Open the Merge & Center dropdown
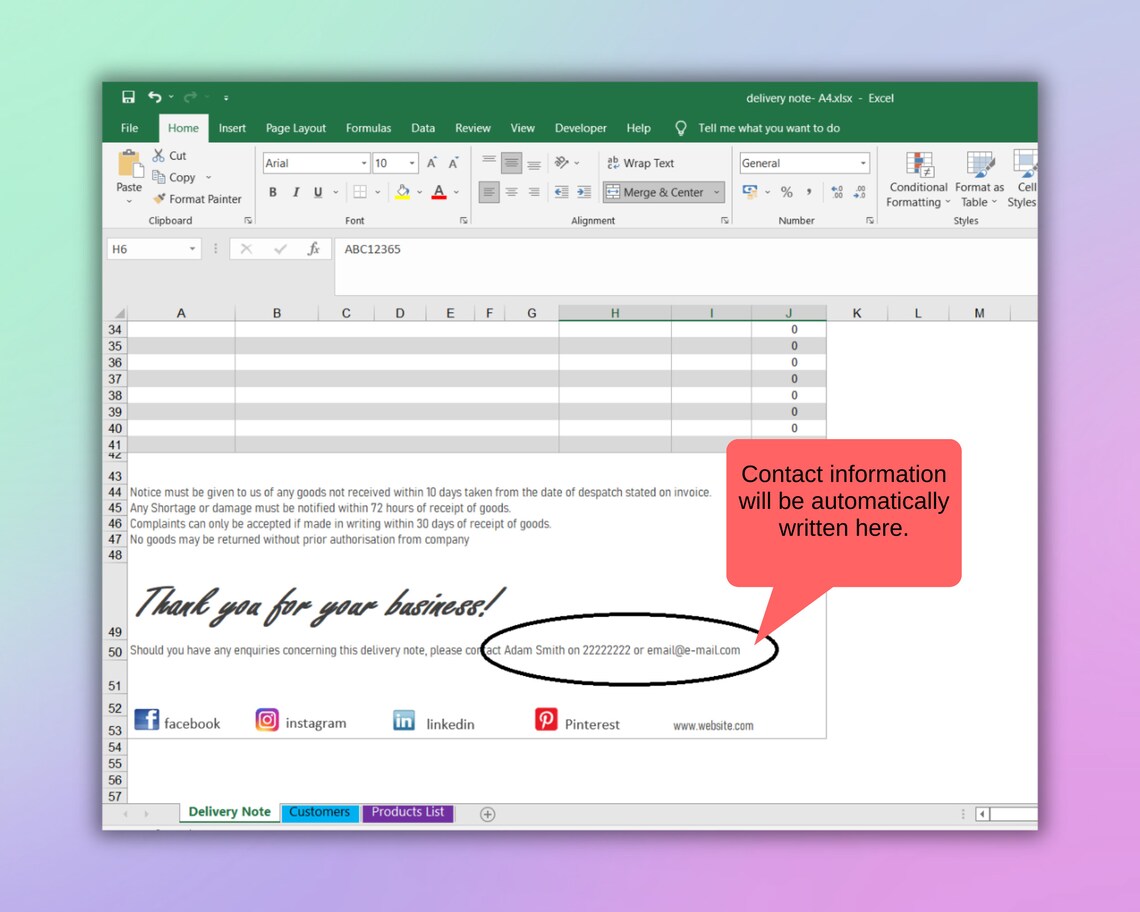The image size is (1140, 912). click(716, 191)
